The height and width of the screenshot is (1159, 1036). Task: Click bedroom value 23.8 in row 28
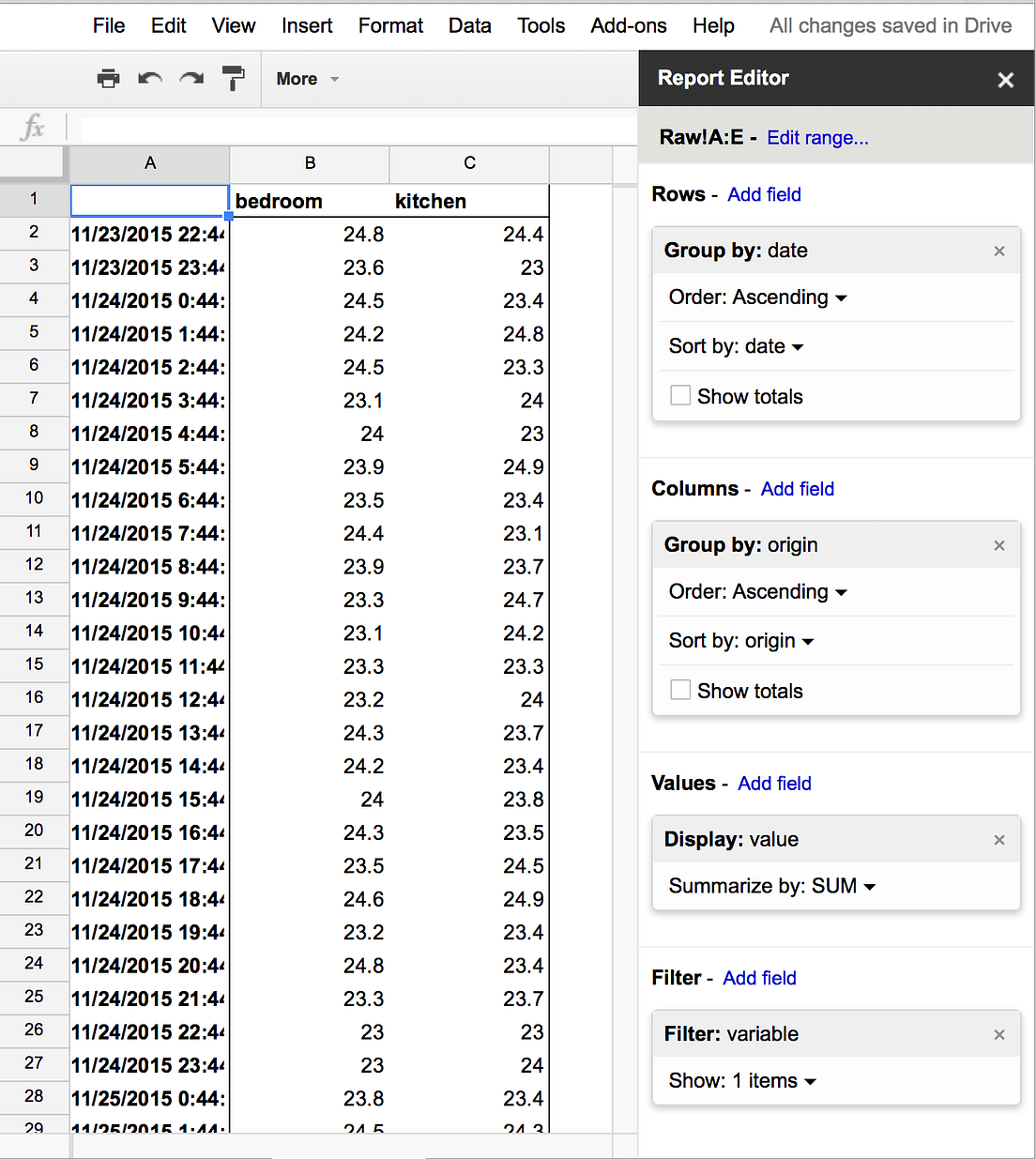[310, 1099]
